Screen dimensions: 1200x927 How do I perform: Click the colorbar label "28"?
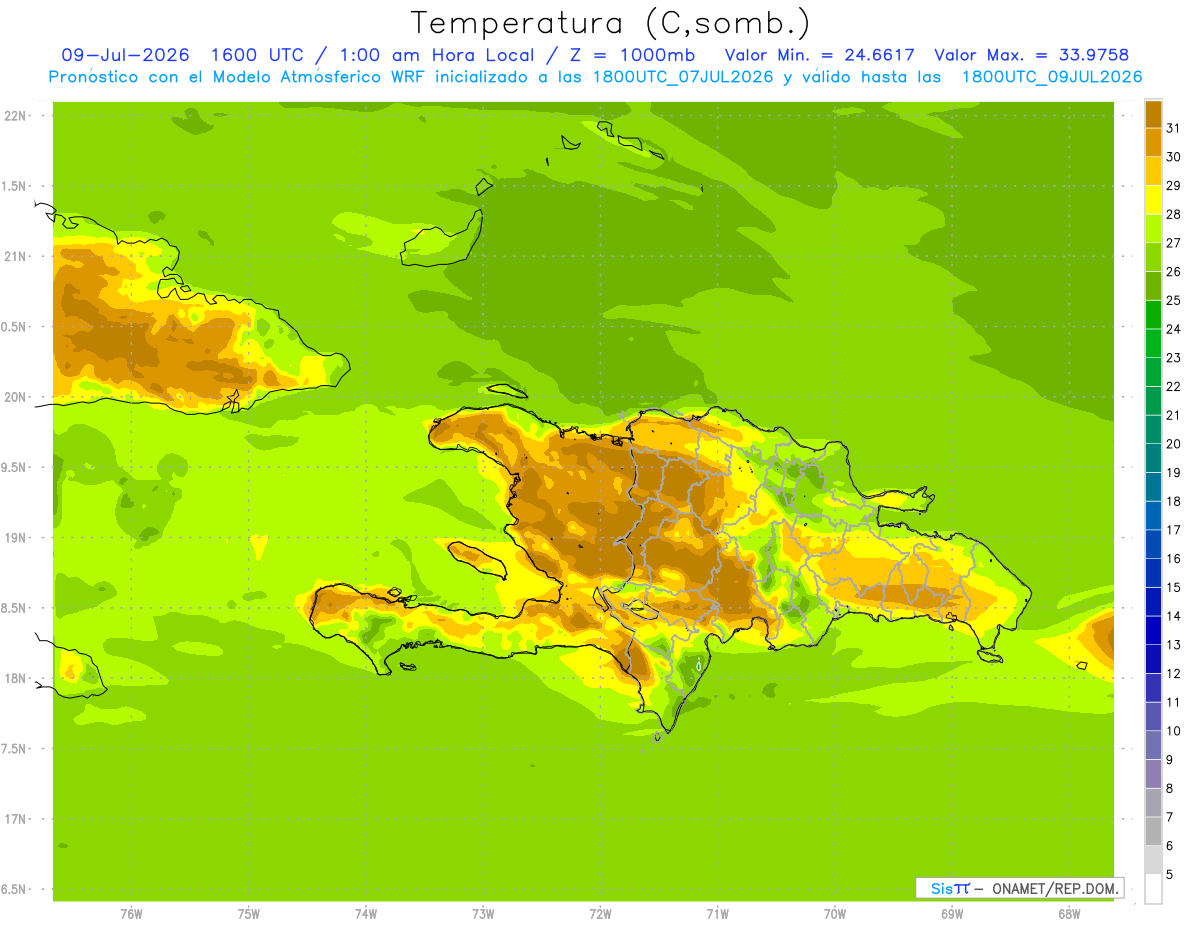1173,214
